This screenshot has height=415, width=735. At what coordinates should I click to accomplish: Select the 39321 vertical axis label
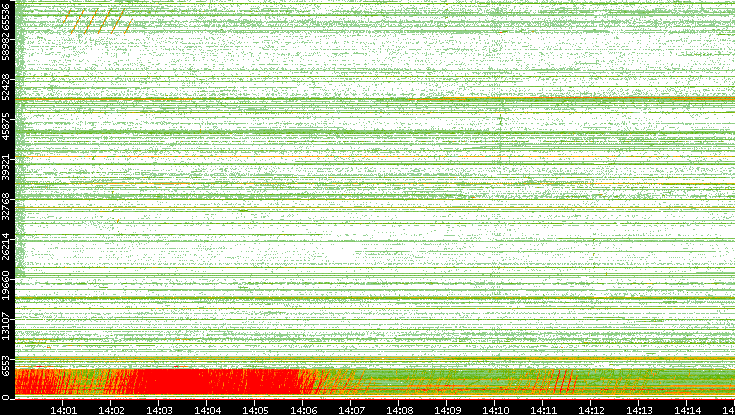6,167
